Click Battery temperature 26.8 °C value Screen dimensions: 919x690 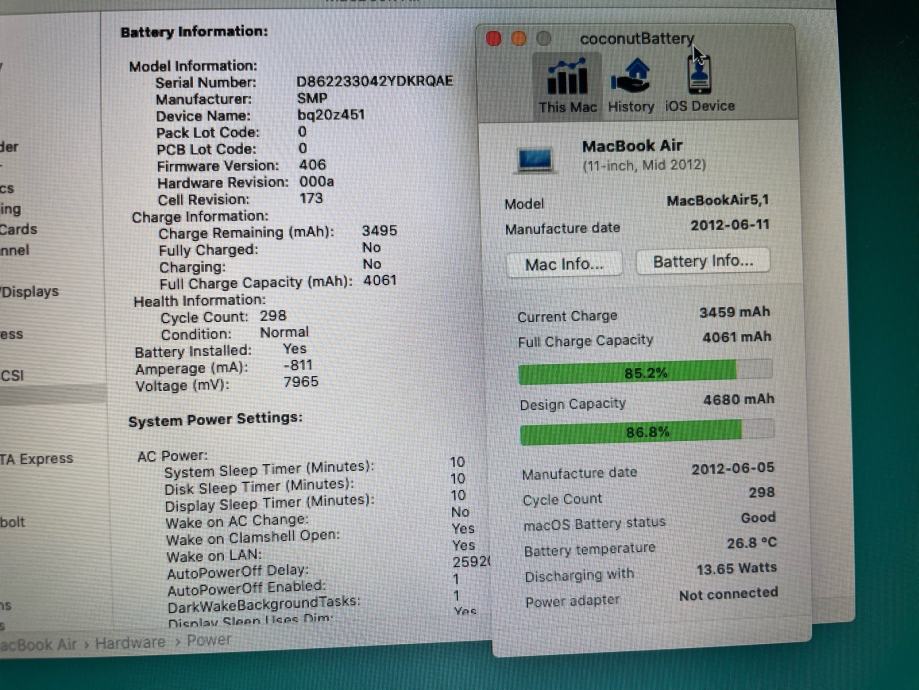click(x=751, y=543)
